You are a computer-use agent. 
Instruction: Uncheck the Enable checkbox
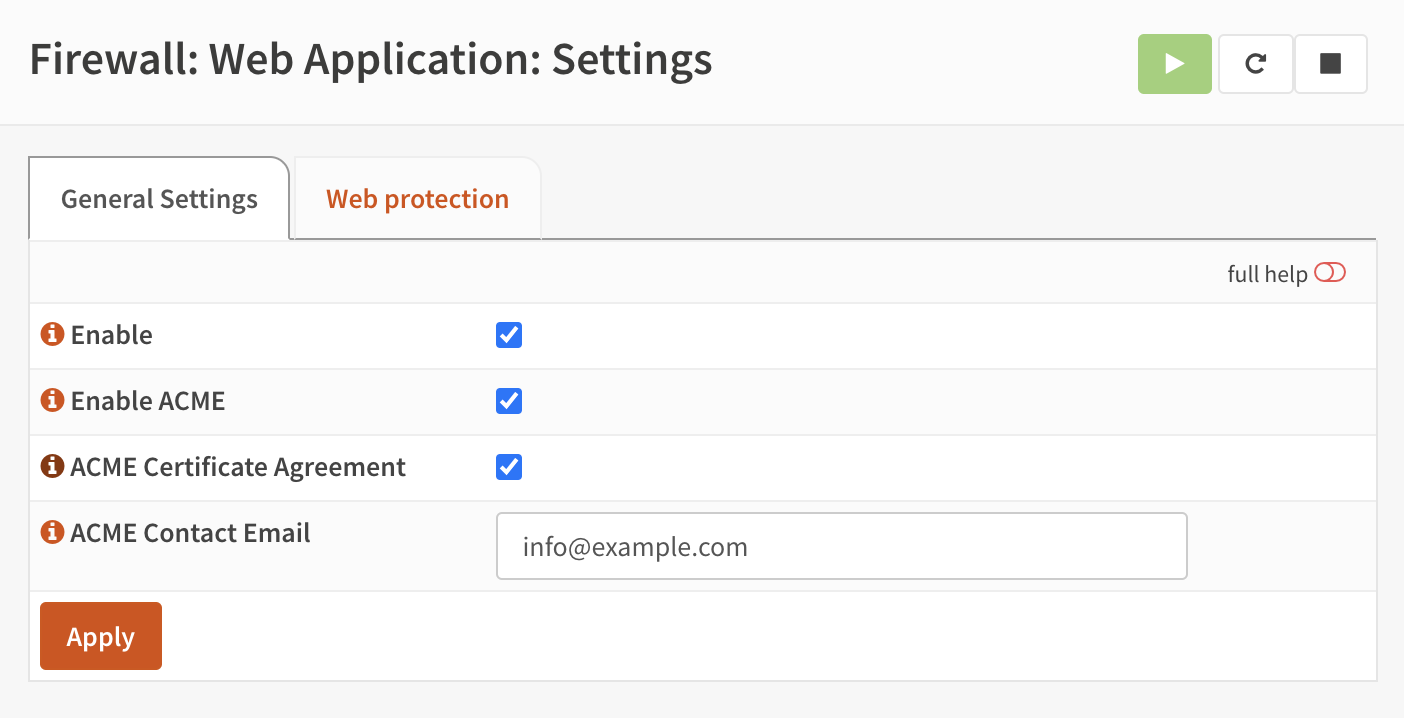pos(509,335)
